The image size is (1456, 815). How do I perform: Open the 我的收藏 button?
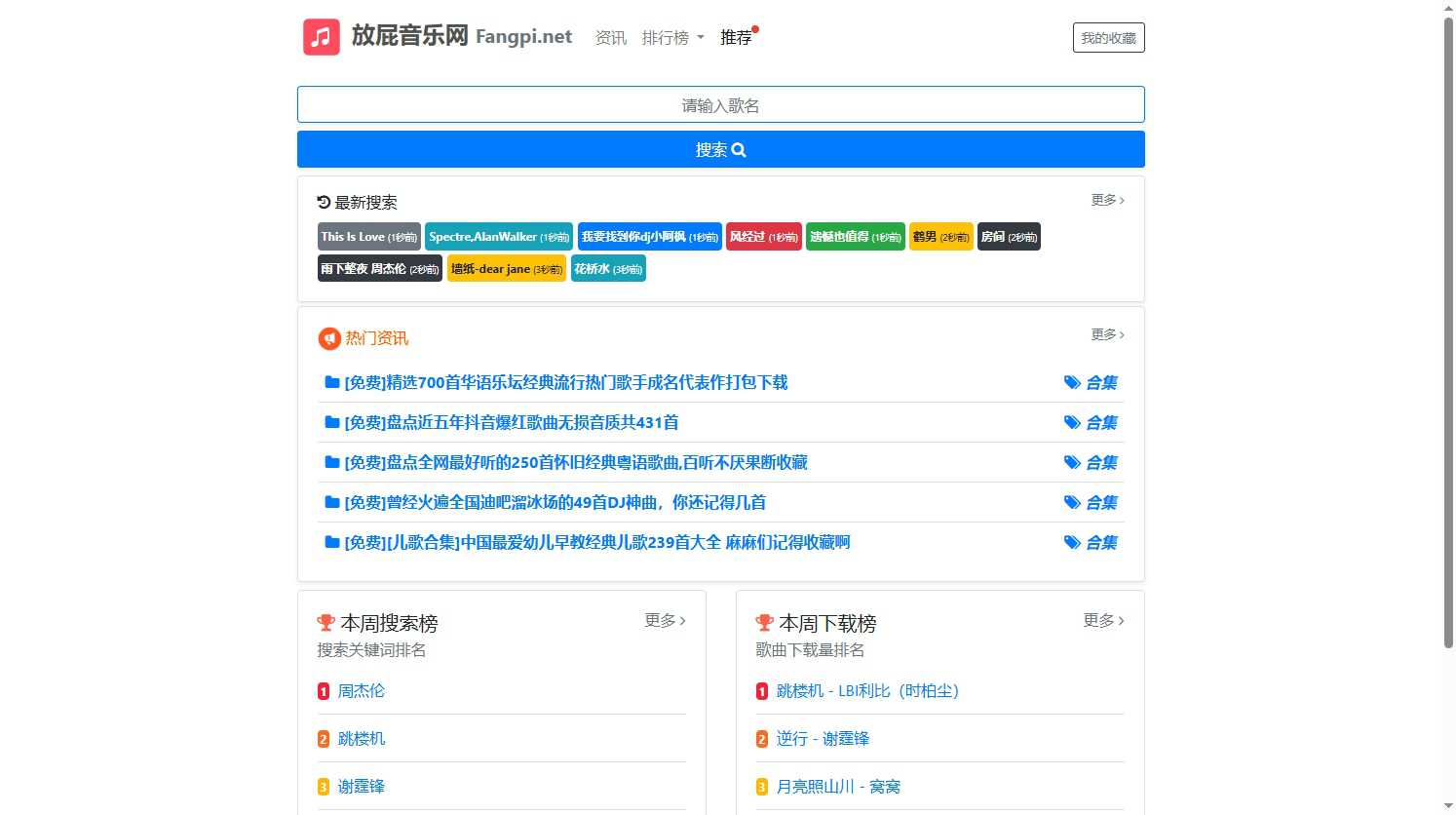(1108, 38)
